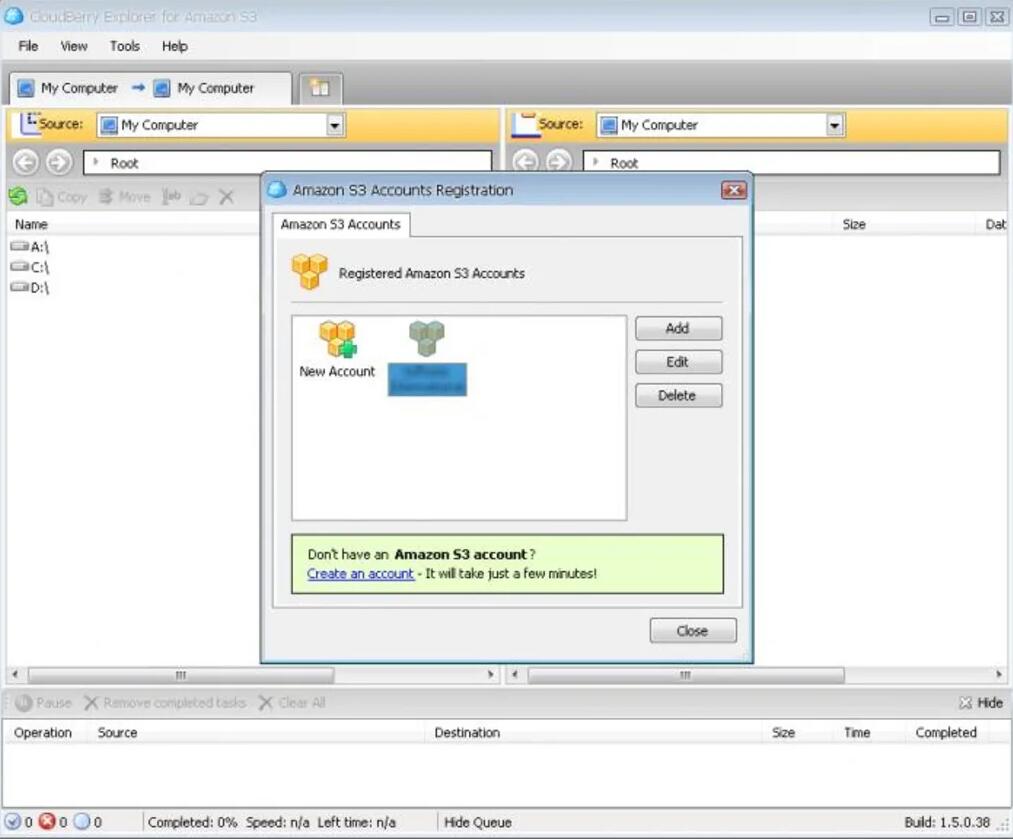Click the green Refresh icon in toolbar
This screenshot has height=839, width=1013.
tap(18, 197)
